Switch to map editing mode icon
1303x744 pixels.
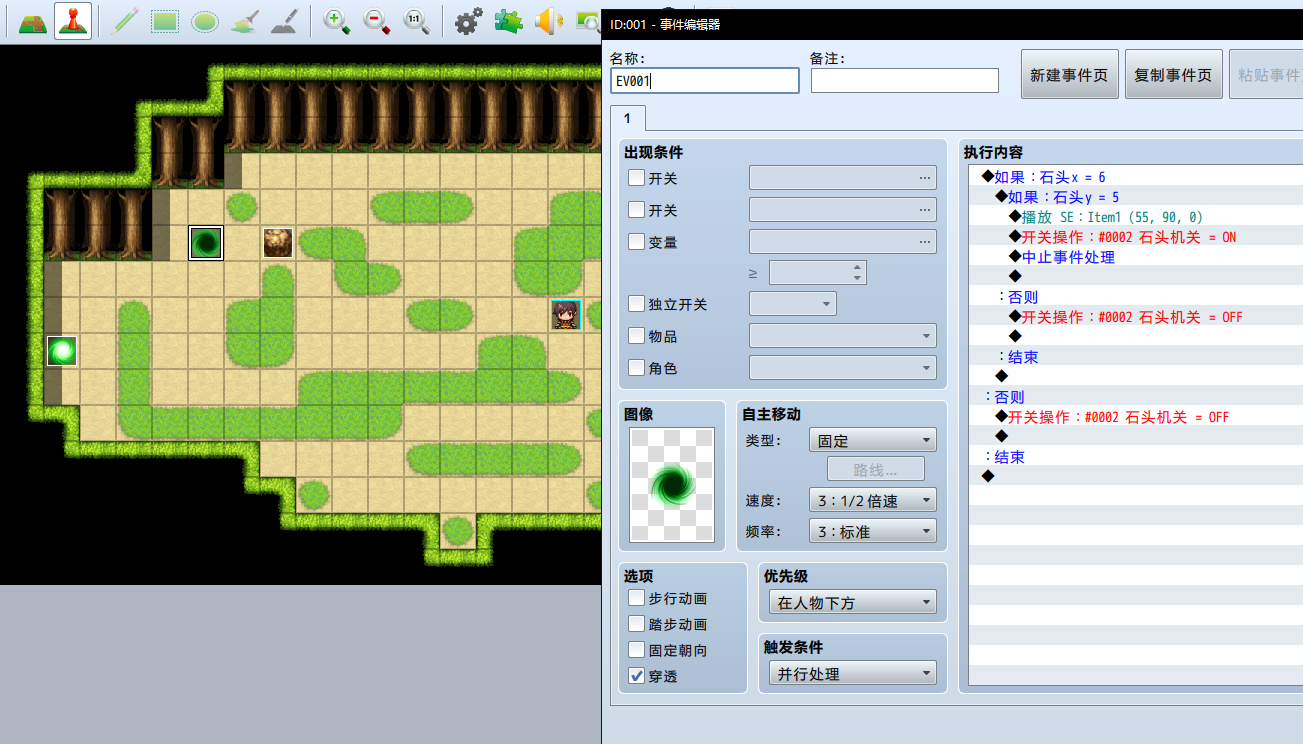click(x=34, y=21)
